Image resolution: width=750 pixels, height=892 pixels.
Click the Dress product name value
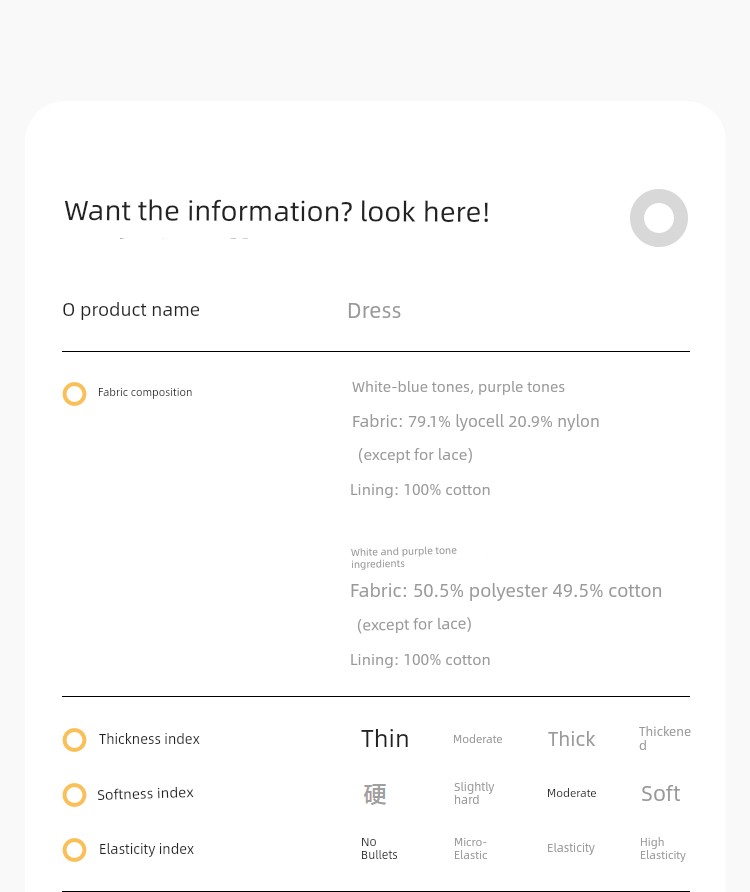(x=374, y=311)
